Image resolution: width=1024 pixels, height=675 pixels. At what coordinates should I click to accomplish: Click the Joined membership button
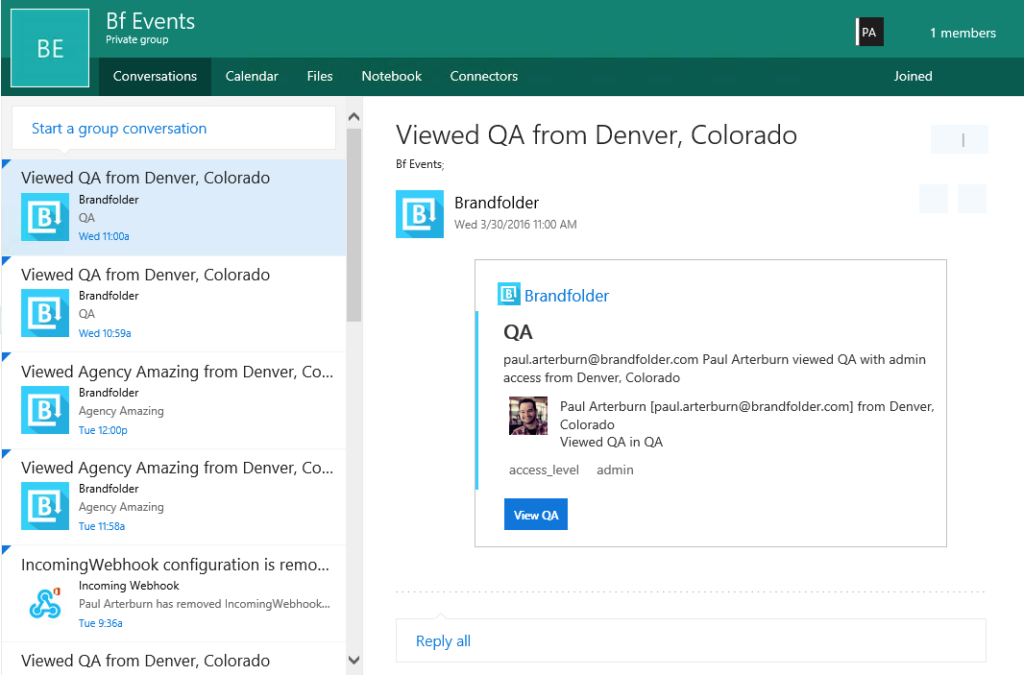[912, 76]
